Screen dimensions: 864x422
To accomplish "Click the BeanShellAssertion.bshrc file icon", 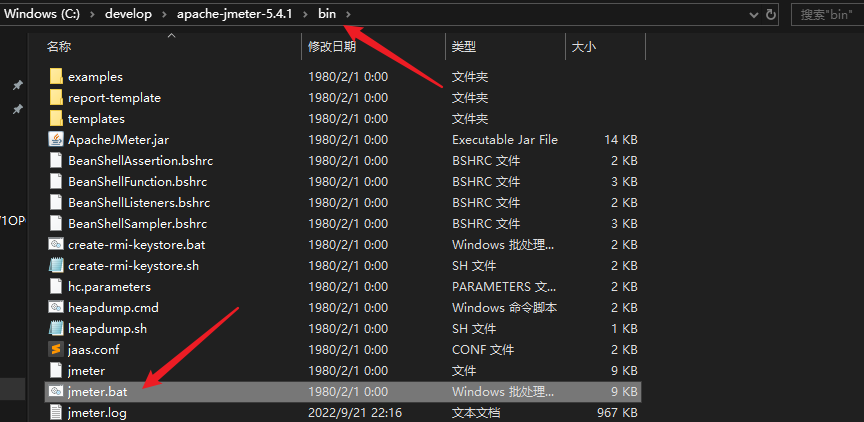I will click(56, 160).
